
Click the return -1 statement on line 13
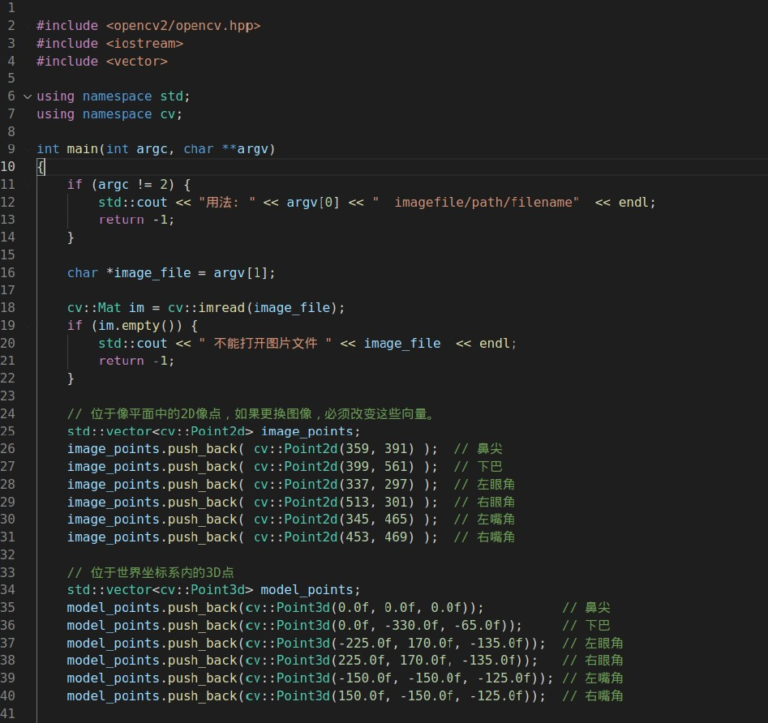coord(136,220)
